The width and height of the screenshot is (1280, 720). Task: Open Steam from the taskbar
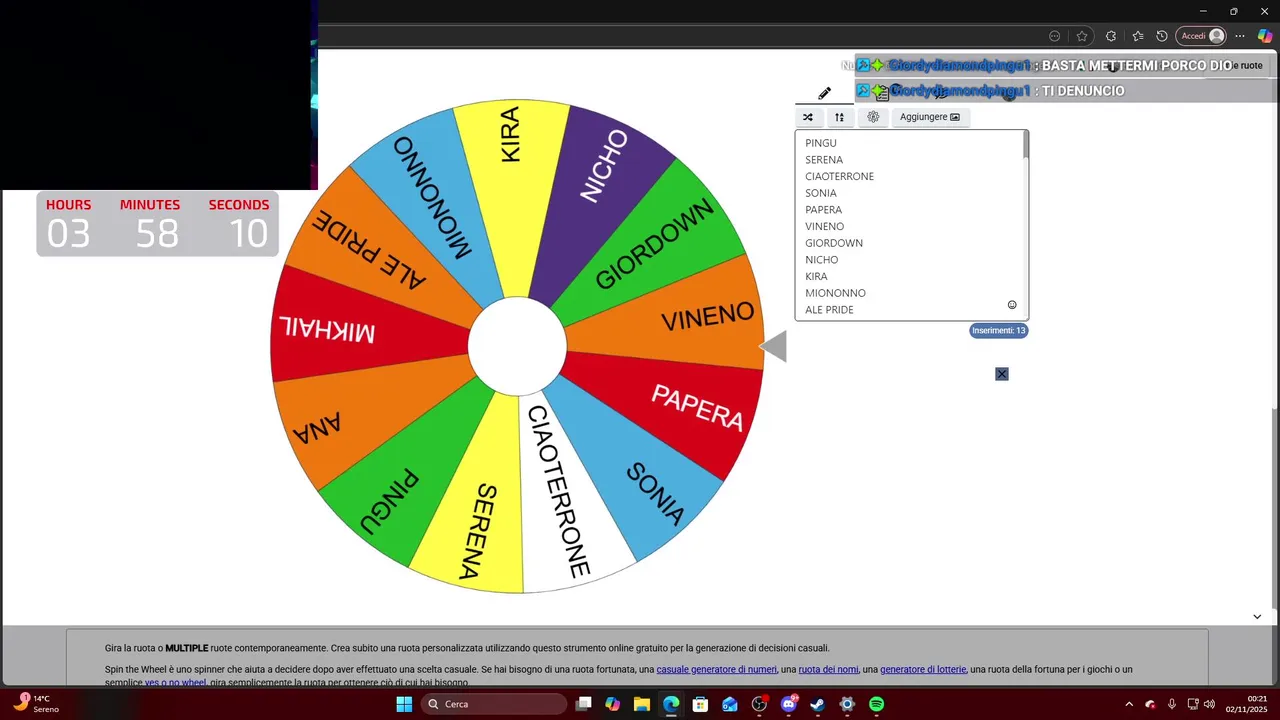[x=818, y=704]
